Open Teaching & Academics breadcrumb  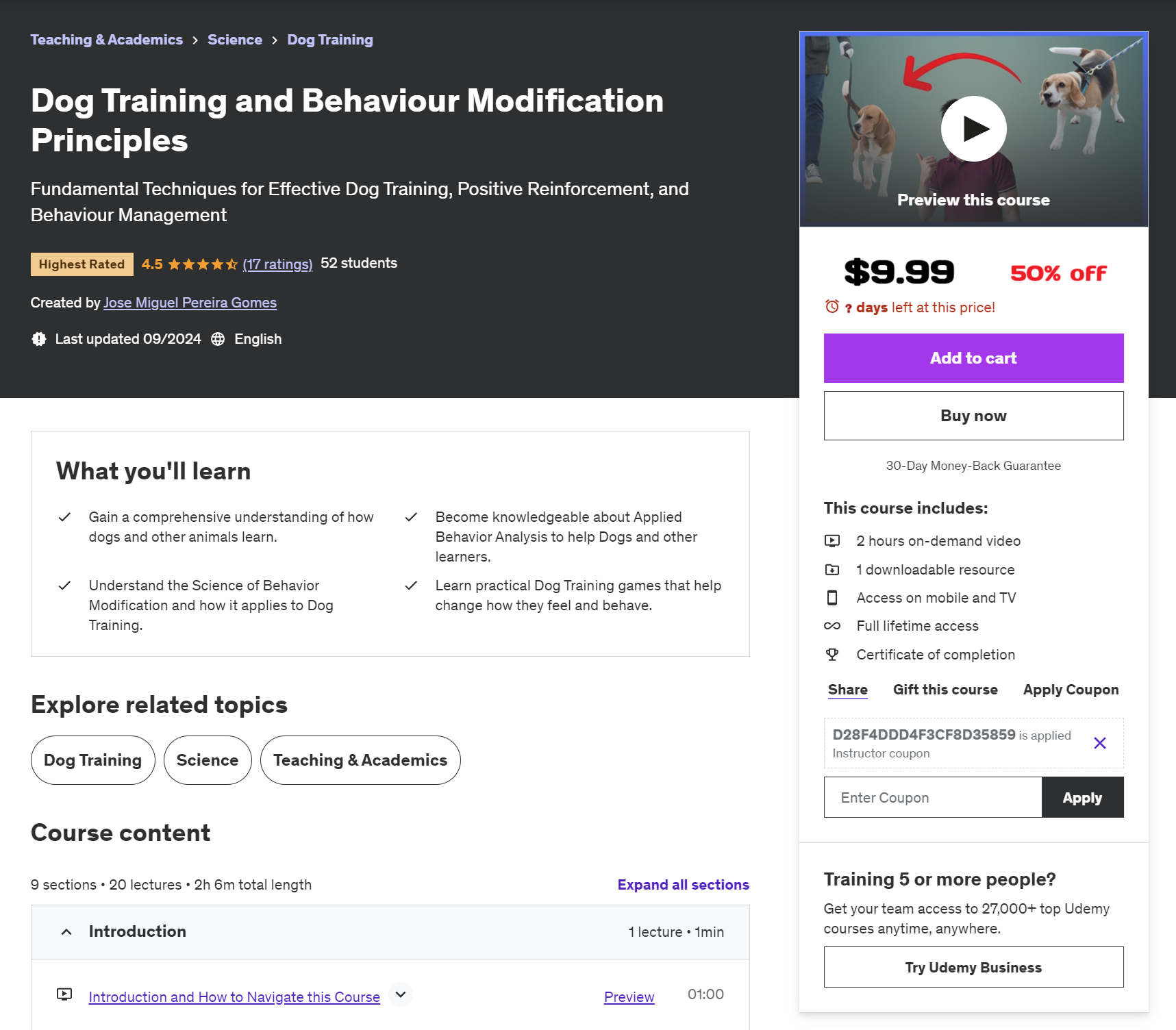(107, 40)
